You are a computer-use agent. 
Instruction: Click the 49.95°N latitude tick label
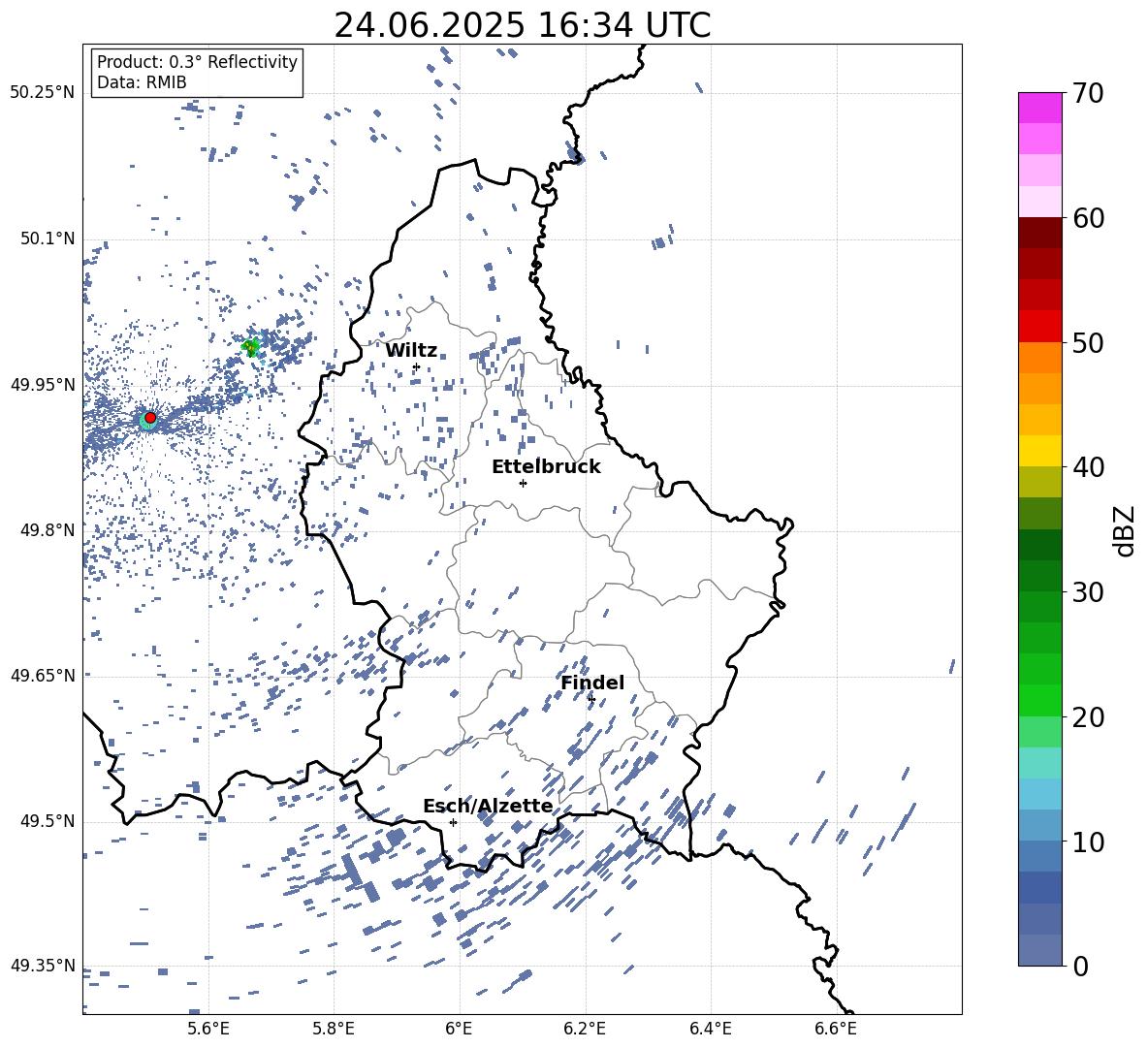point(42,384)
